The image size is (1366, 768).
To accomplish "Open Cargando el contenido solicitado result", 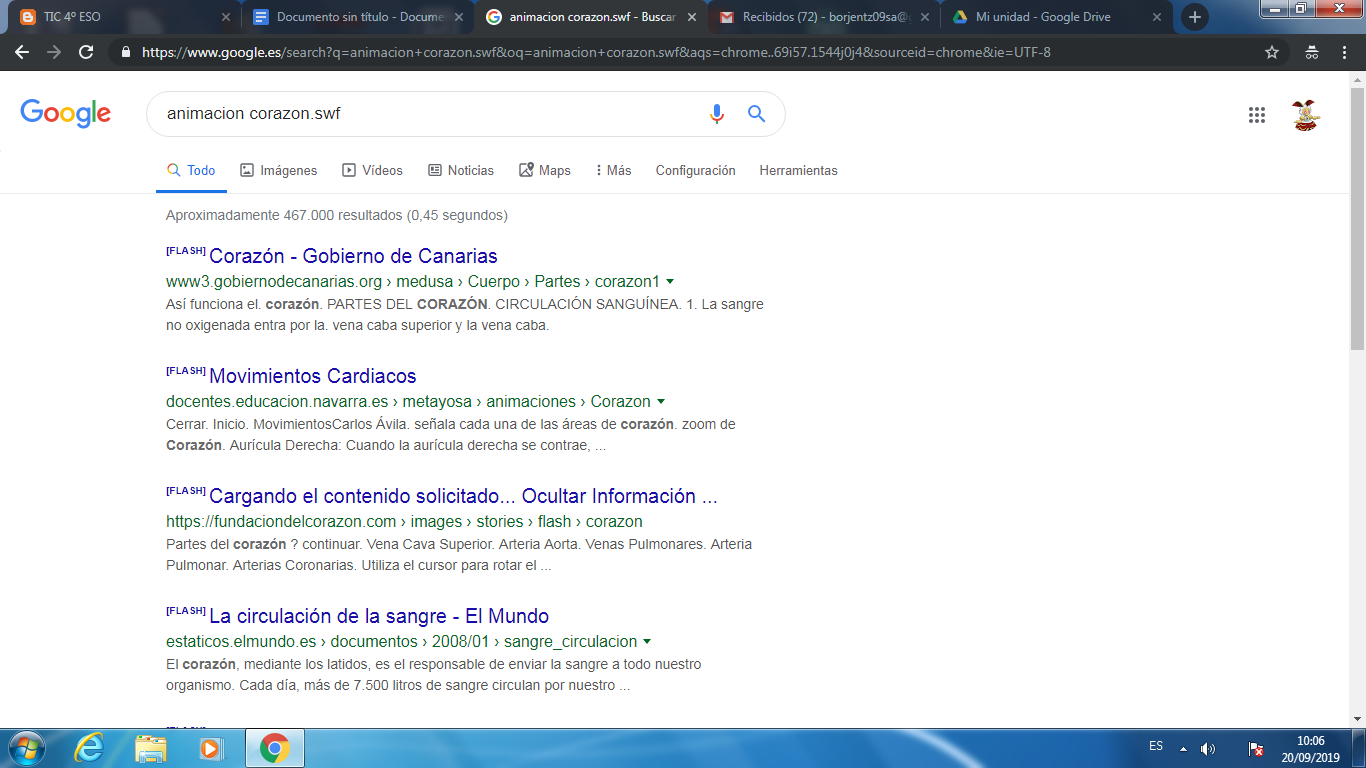I will tap(463, 496).
